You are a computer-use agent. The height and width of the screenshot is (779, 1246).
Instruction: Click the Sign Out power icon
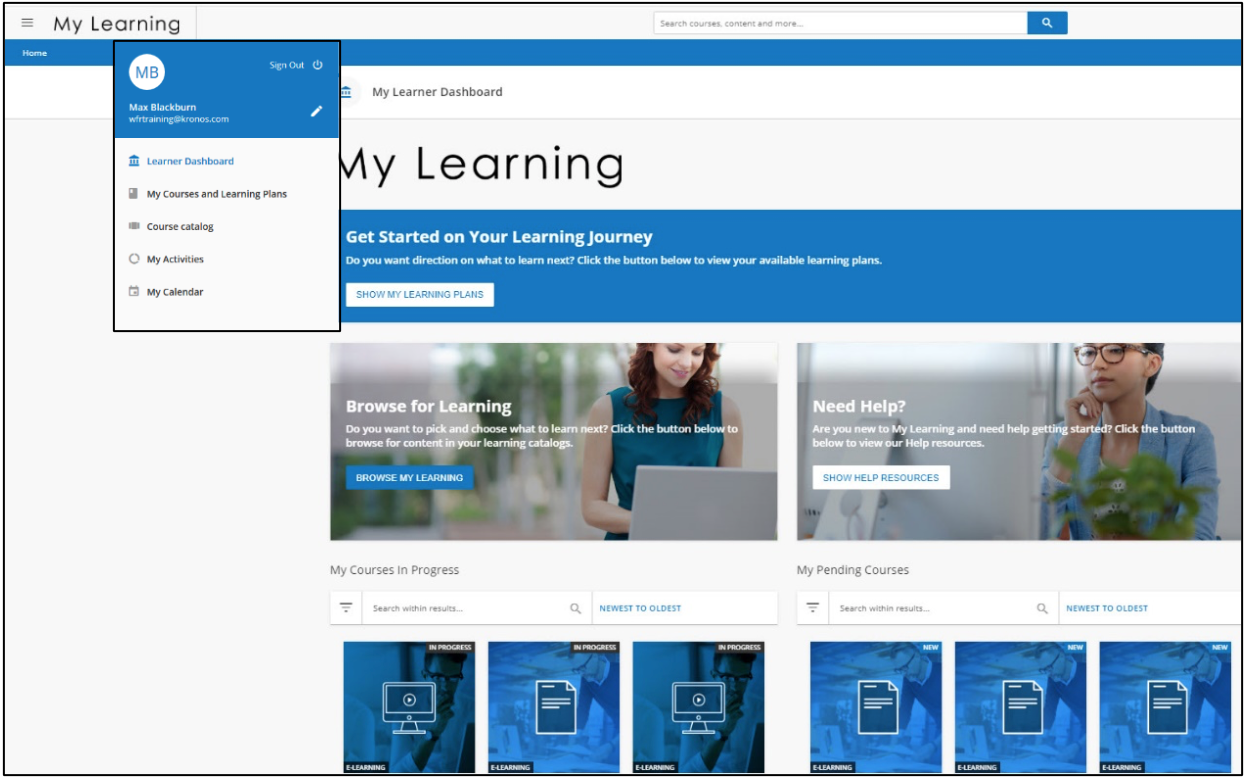318,65
